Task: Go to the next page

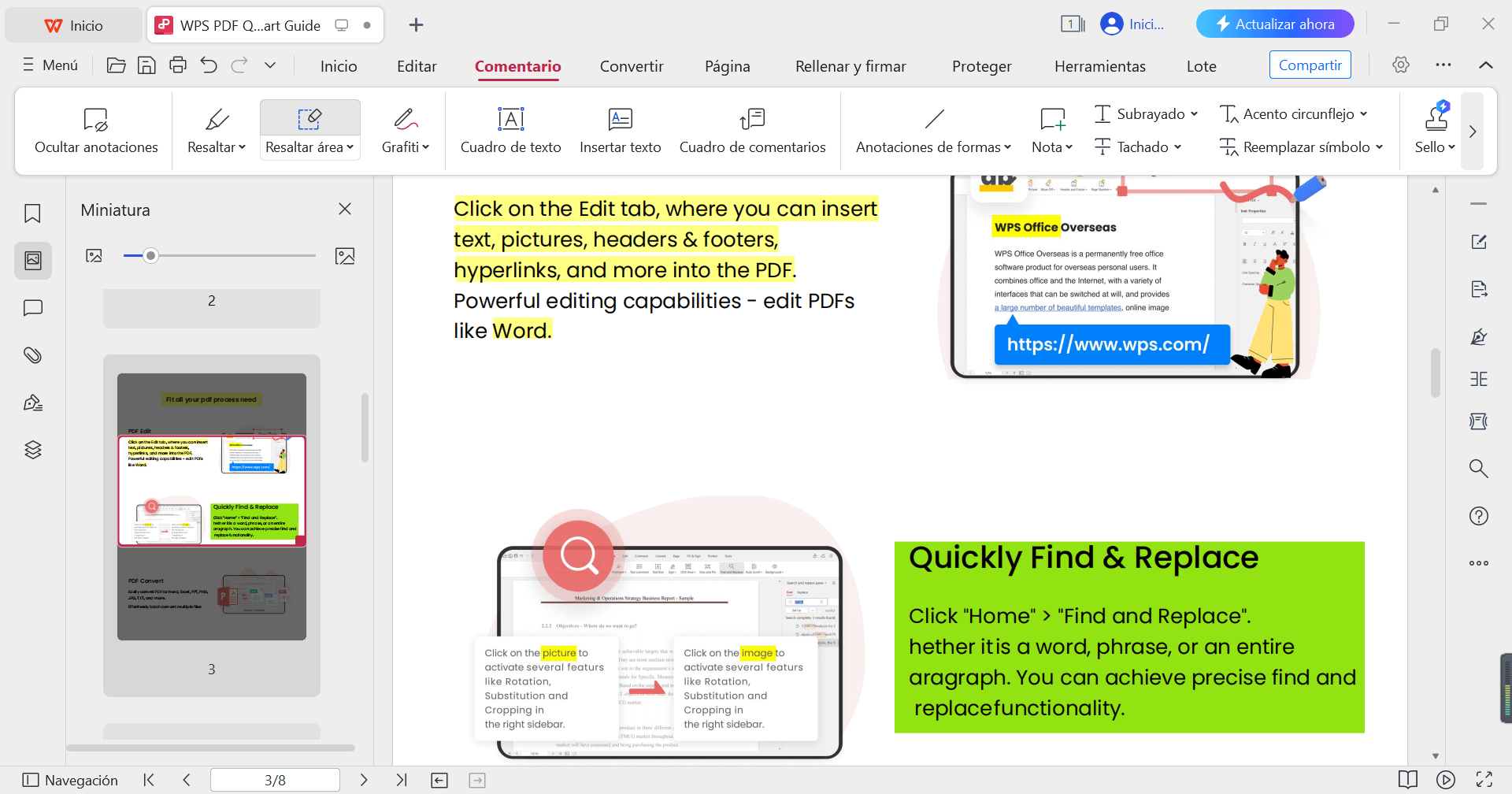Action: pos(363,780)
